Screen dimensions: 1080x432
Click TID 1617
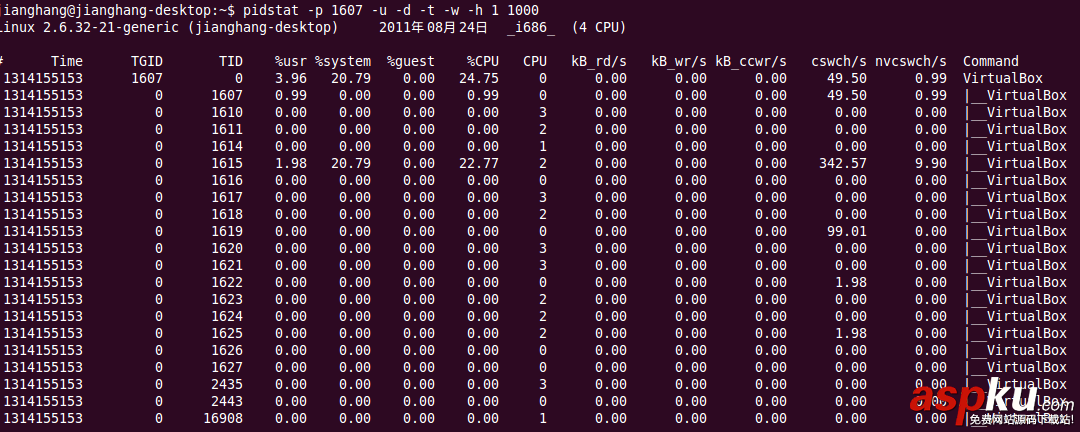click(x=227, y=197)
